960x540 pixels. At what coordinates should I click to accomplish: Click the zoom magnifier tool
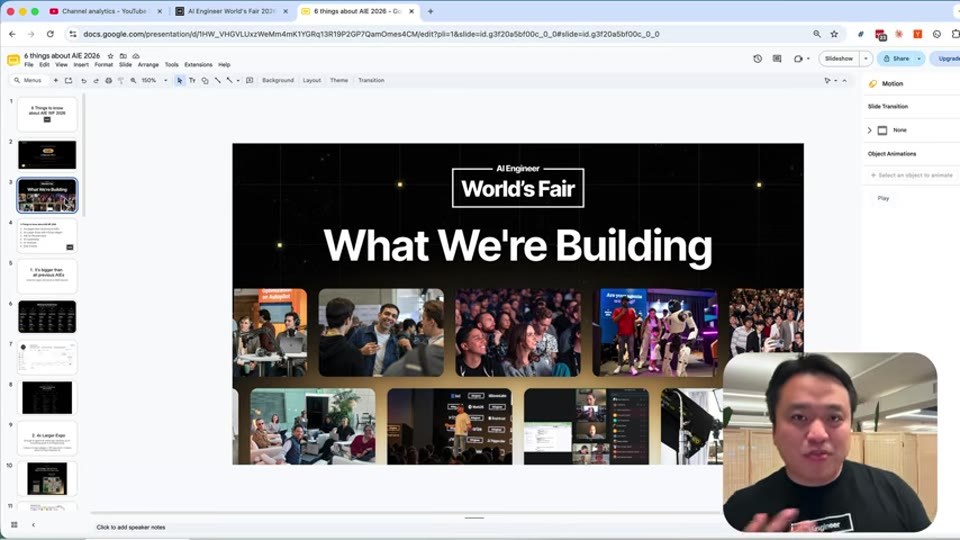coord(133,80)
